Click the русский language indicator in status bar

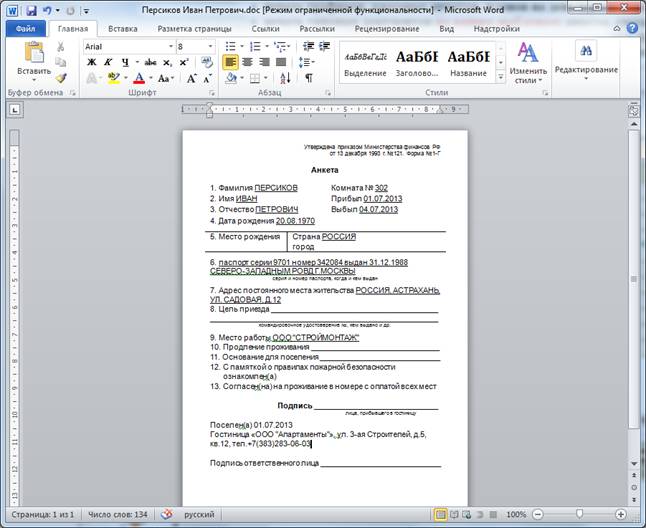[x=205, y=514]
